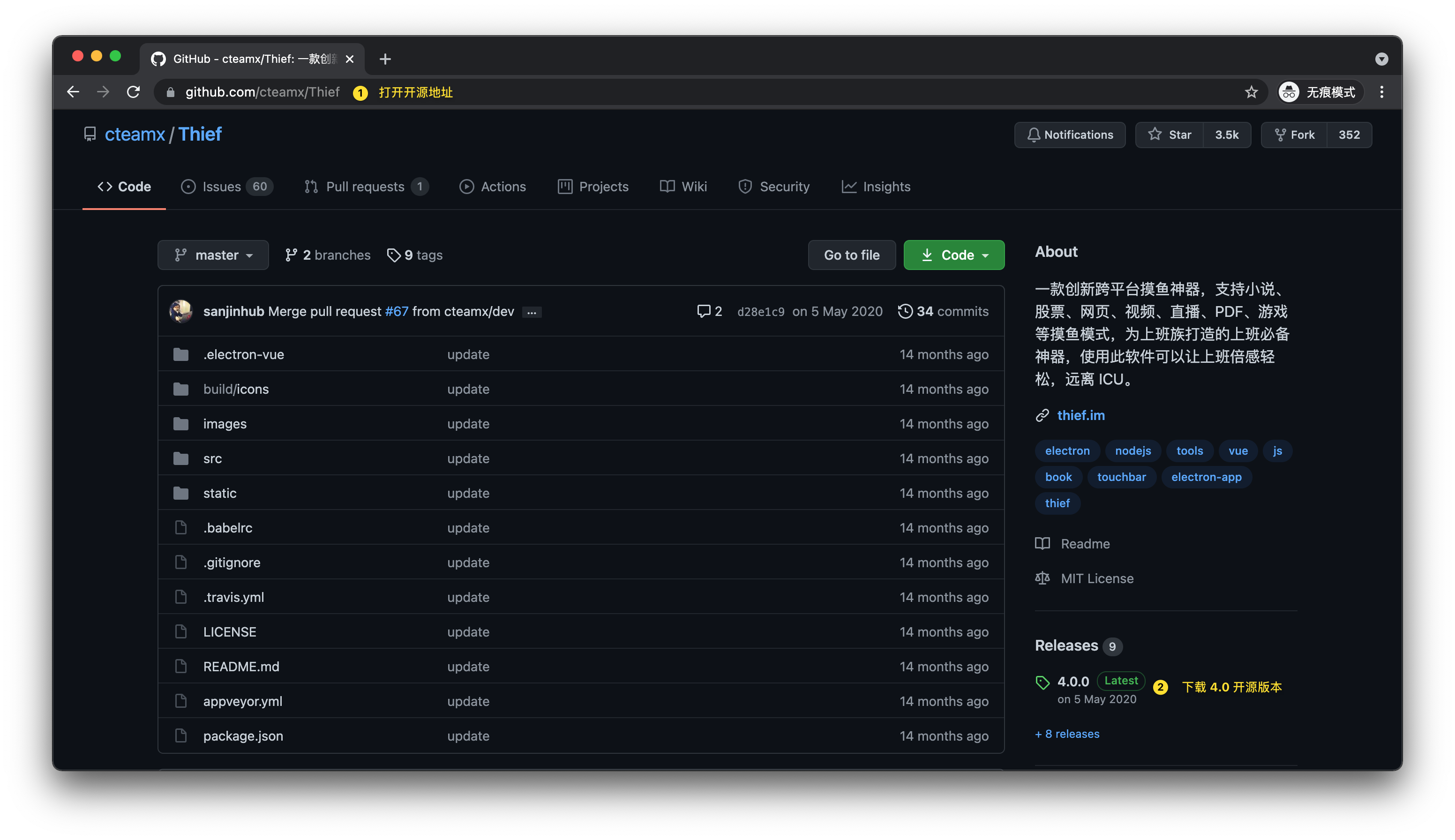Click the nodejs topic tag

(1132, 450)
